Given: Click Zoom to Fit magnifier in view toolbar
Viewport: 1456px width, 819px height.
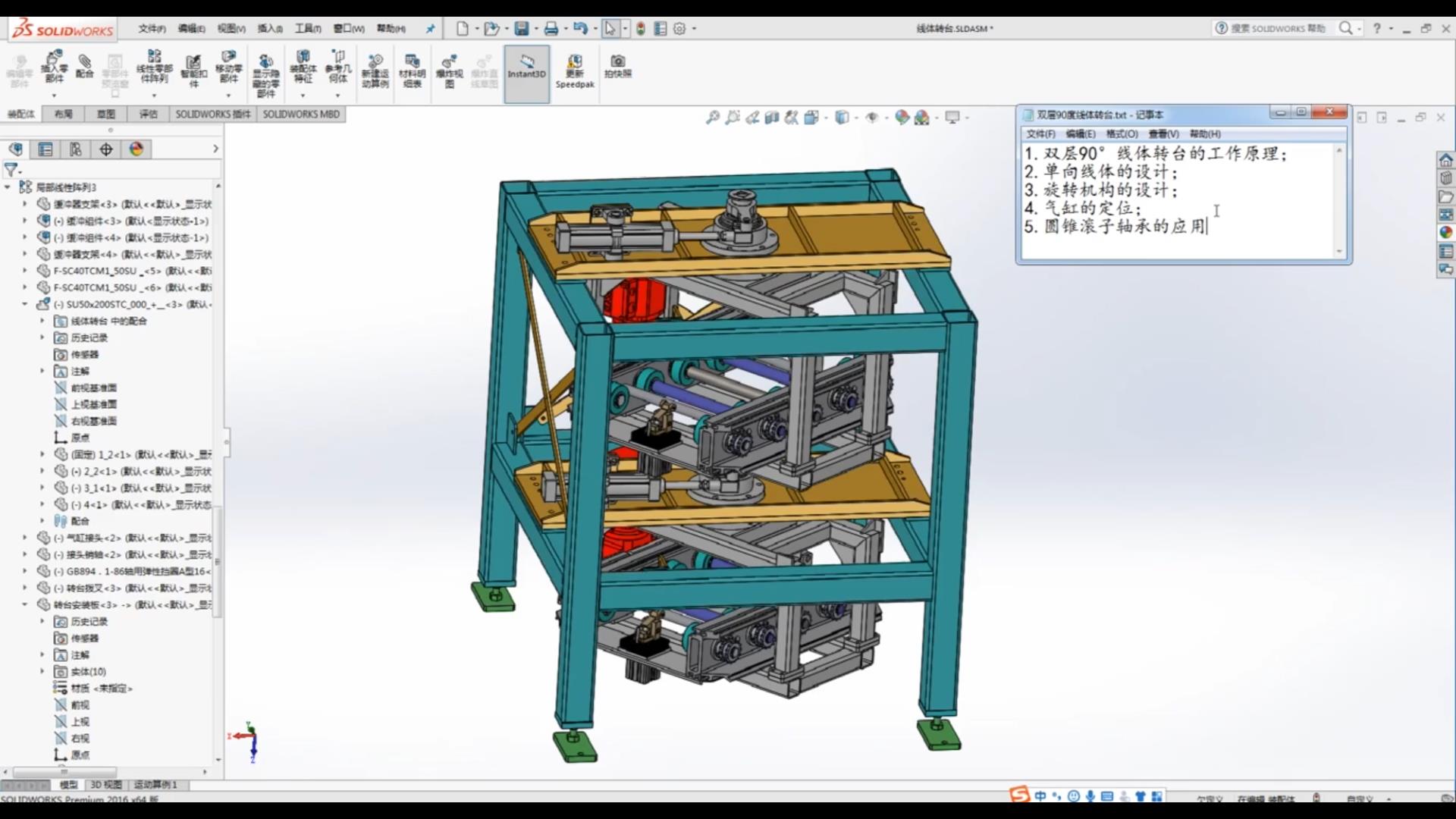Looking at the screenshot, I should 713,118.
